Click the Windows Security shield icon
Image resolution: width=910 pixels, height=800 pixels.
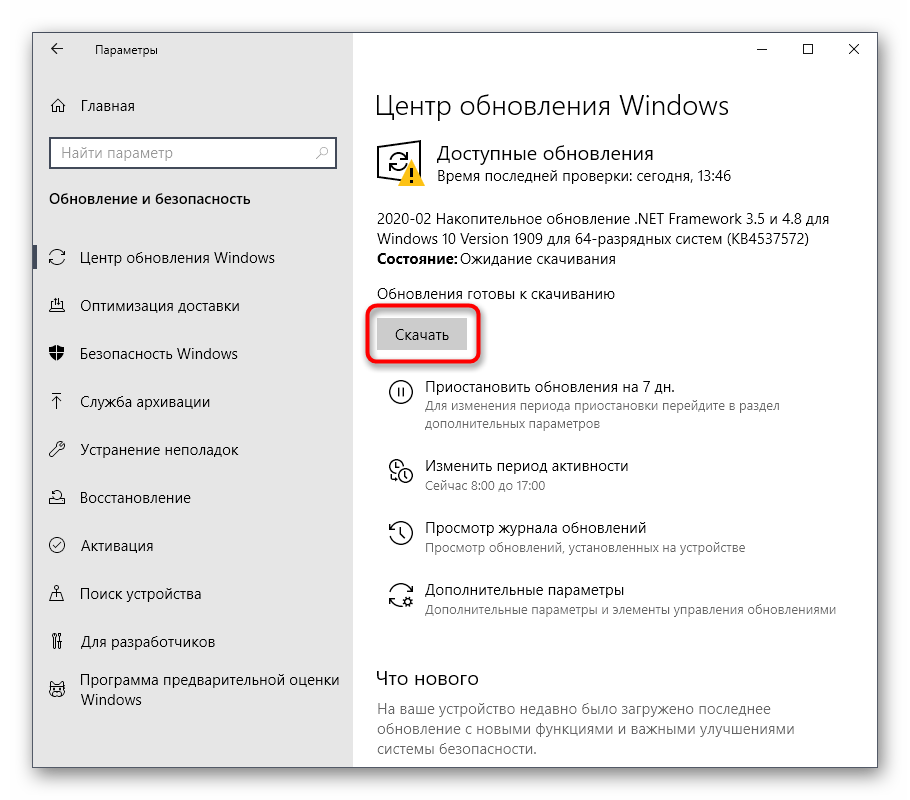58,354
